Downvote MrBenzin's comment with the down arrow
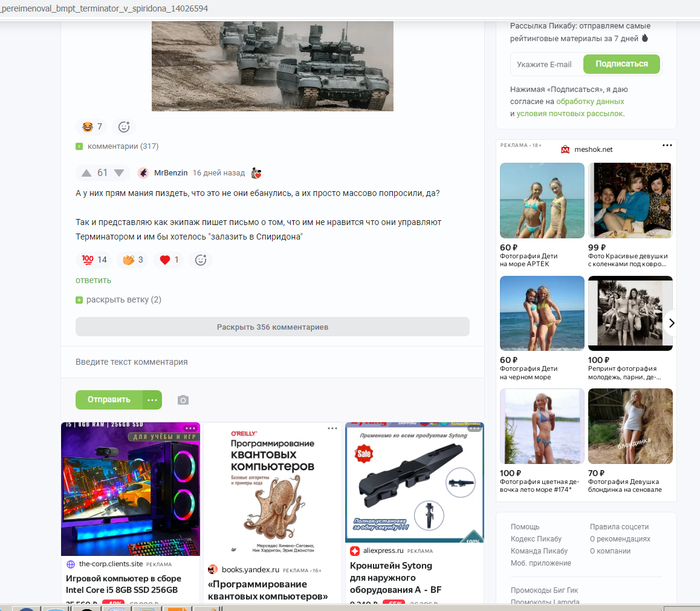 click(119, 173)
